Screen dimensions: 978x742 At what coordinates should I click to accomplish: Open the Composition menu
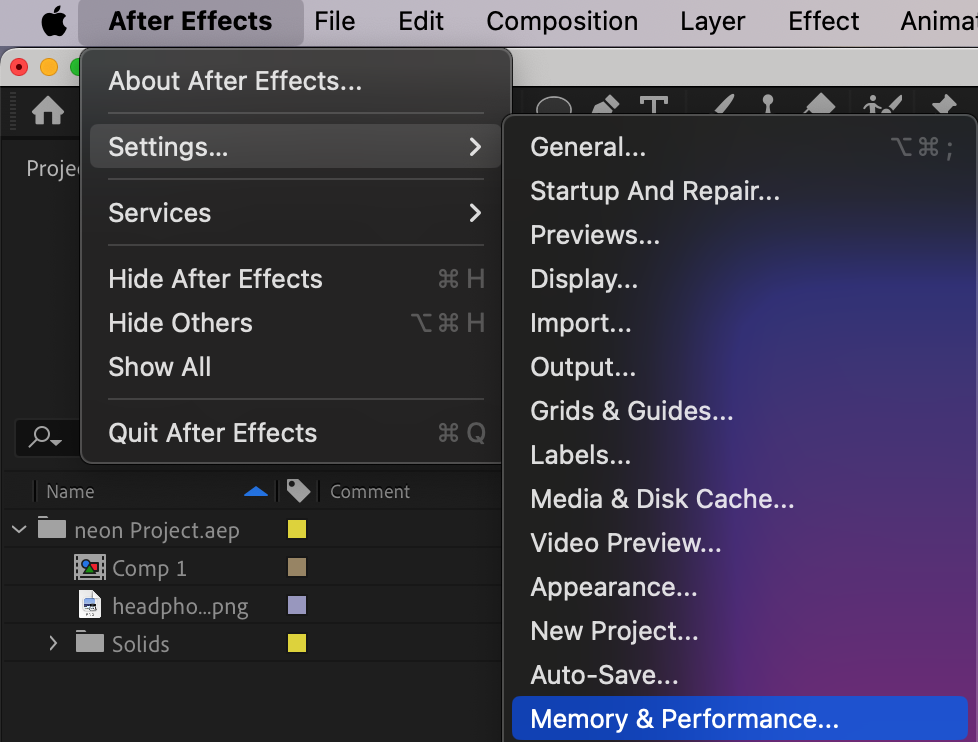point(562,21)
